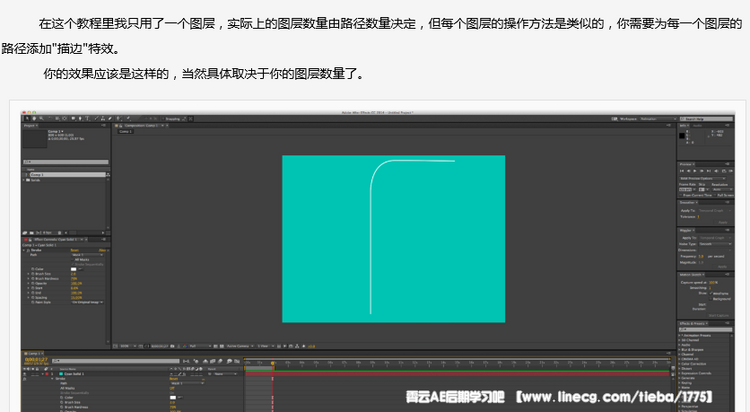The height and width of the screenshot is (412, 750).
Task: Open Active Camera dropdown under viewer
Action: [x=239, y=346]
